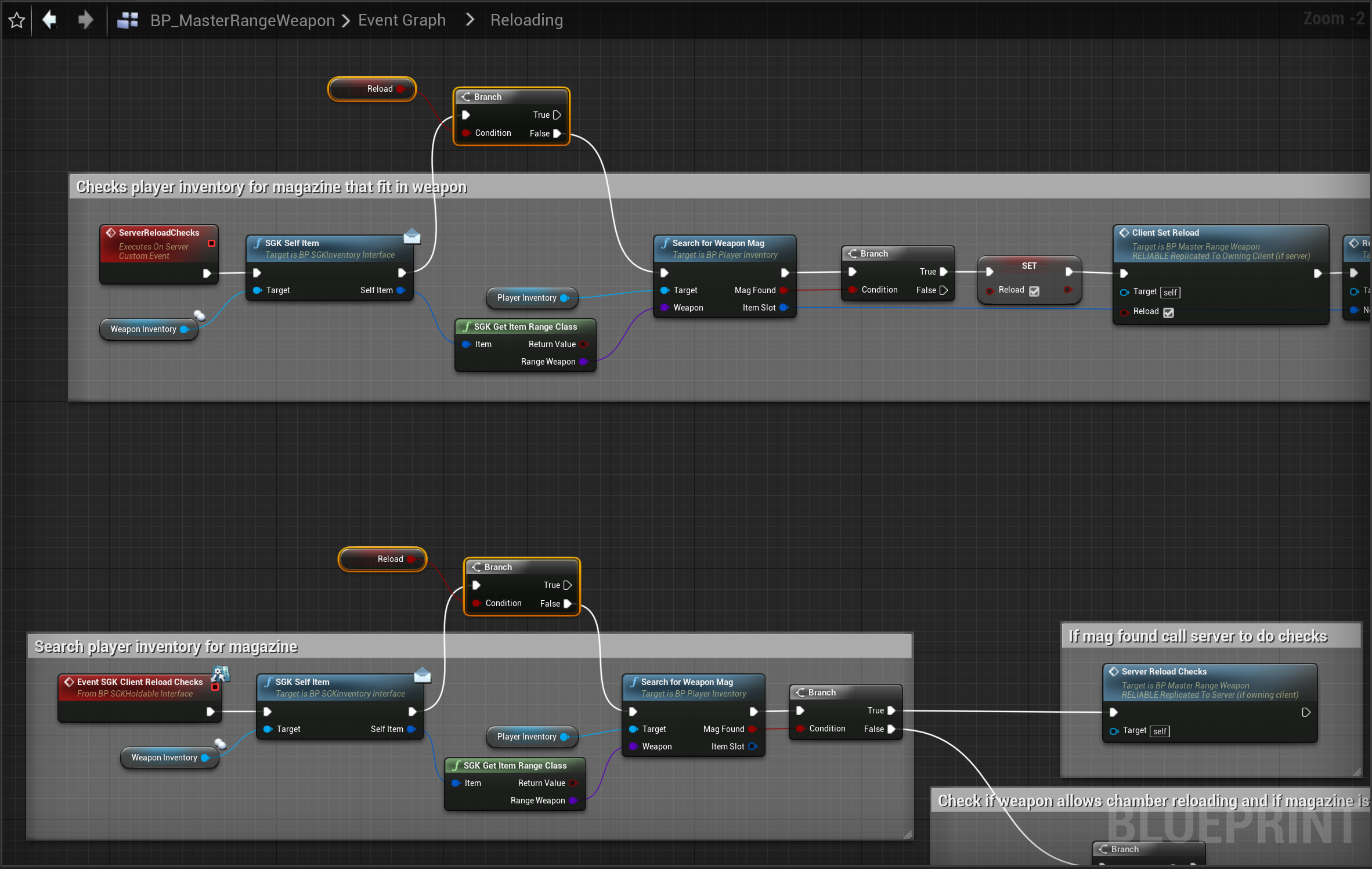Toggle Reload checkbox in the SET node
The image size is (1372, 869).
point(1034,291)
